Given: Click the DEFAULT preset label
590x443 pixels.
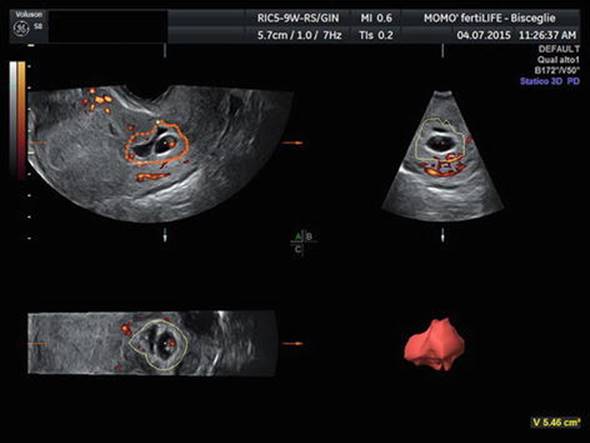Looking at the screenshot, I should [x=559, y=49].
